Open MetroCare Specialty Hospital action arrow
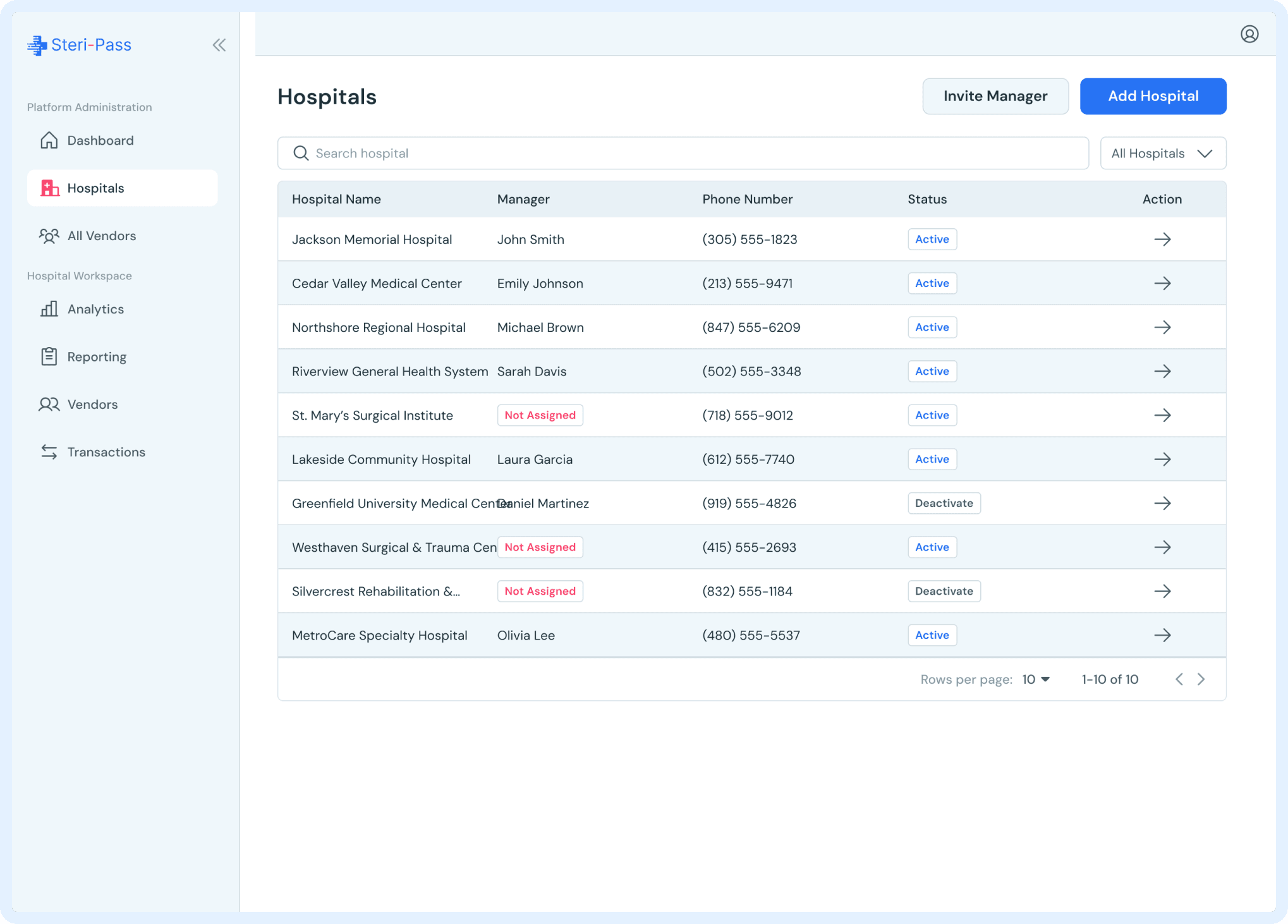Viewport: 1288px width, 924px height. coord(1162,635)
